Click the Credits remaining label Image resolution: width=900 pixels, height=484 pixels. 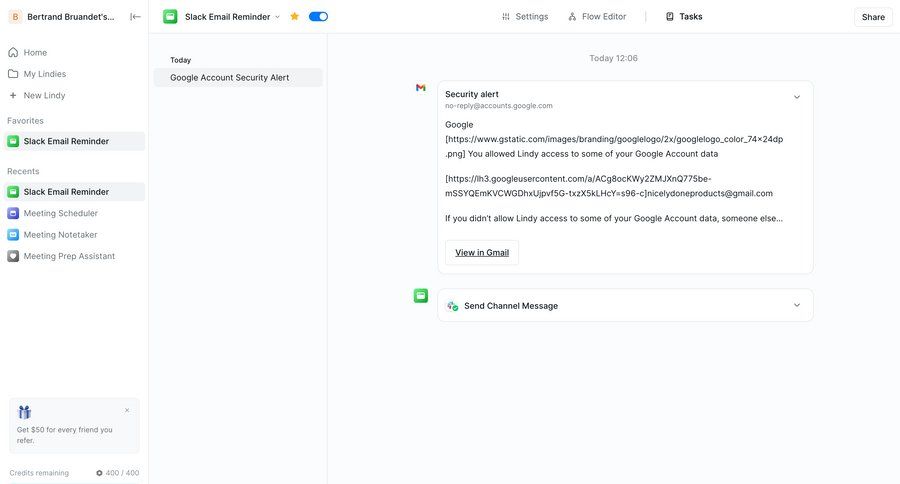point(39,473)
